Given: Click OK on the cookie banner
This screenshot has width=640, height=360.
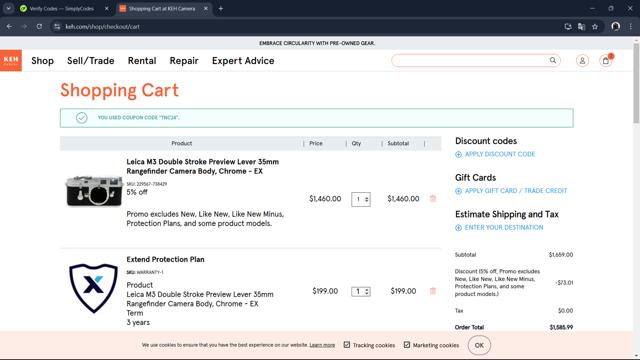Looking at the screenshot, I should (x=479, y=345).
